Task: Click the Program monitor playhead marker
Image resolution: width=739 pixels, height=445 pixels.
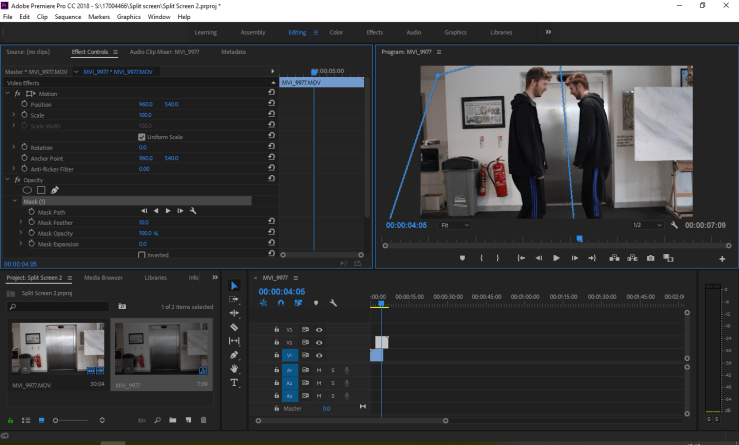Action: 580,239
